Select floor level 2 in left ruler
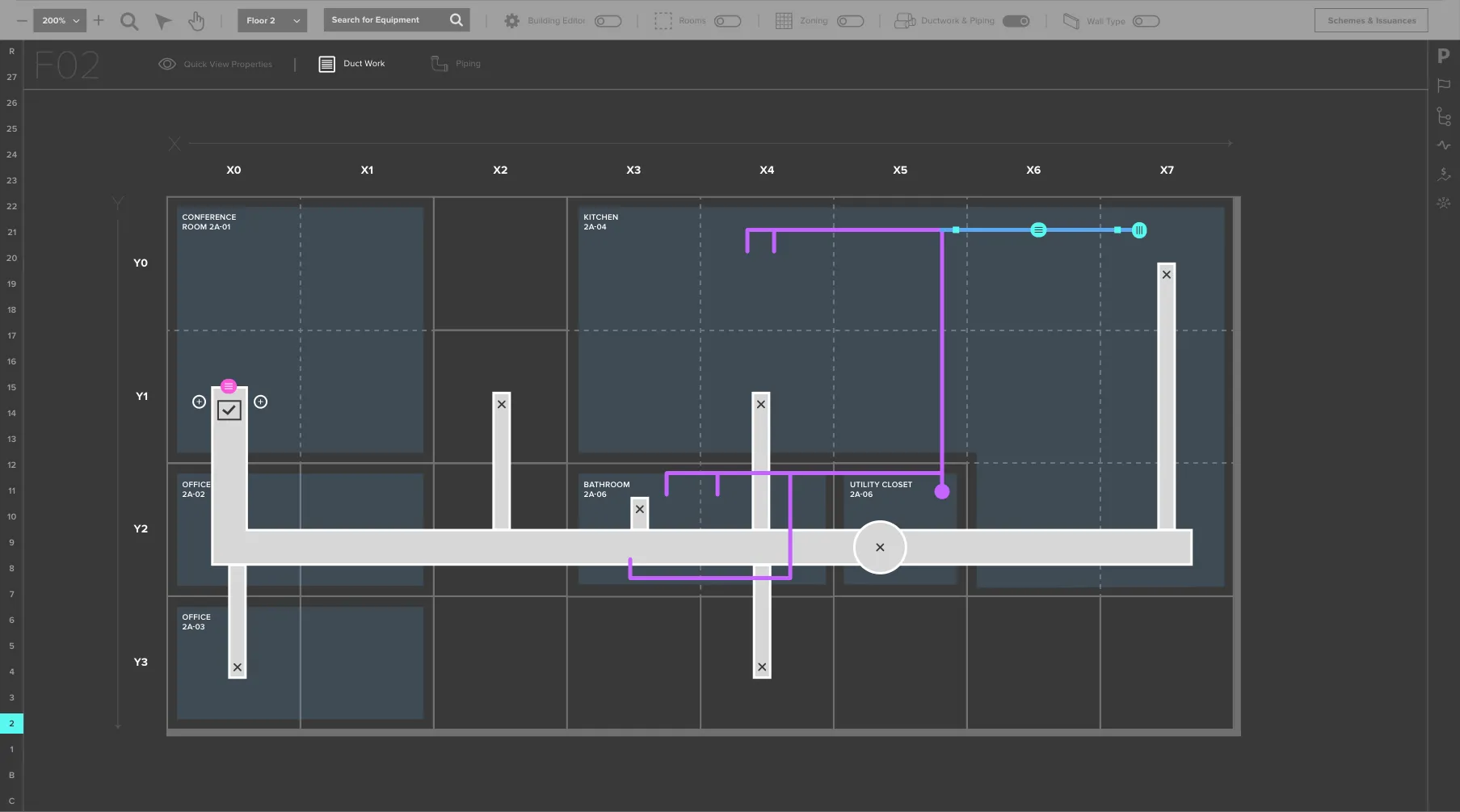Screen dimensions: 1460x812 pyautogui.click(x=11, y=723)
